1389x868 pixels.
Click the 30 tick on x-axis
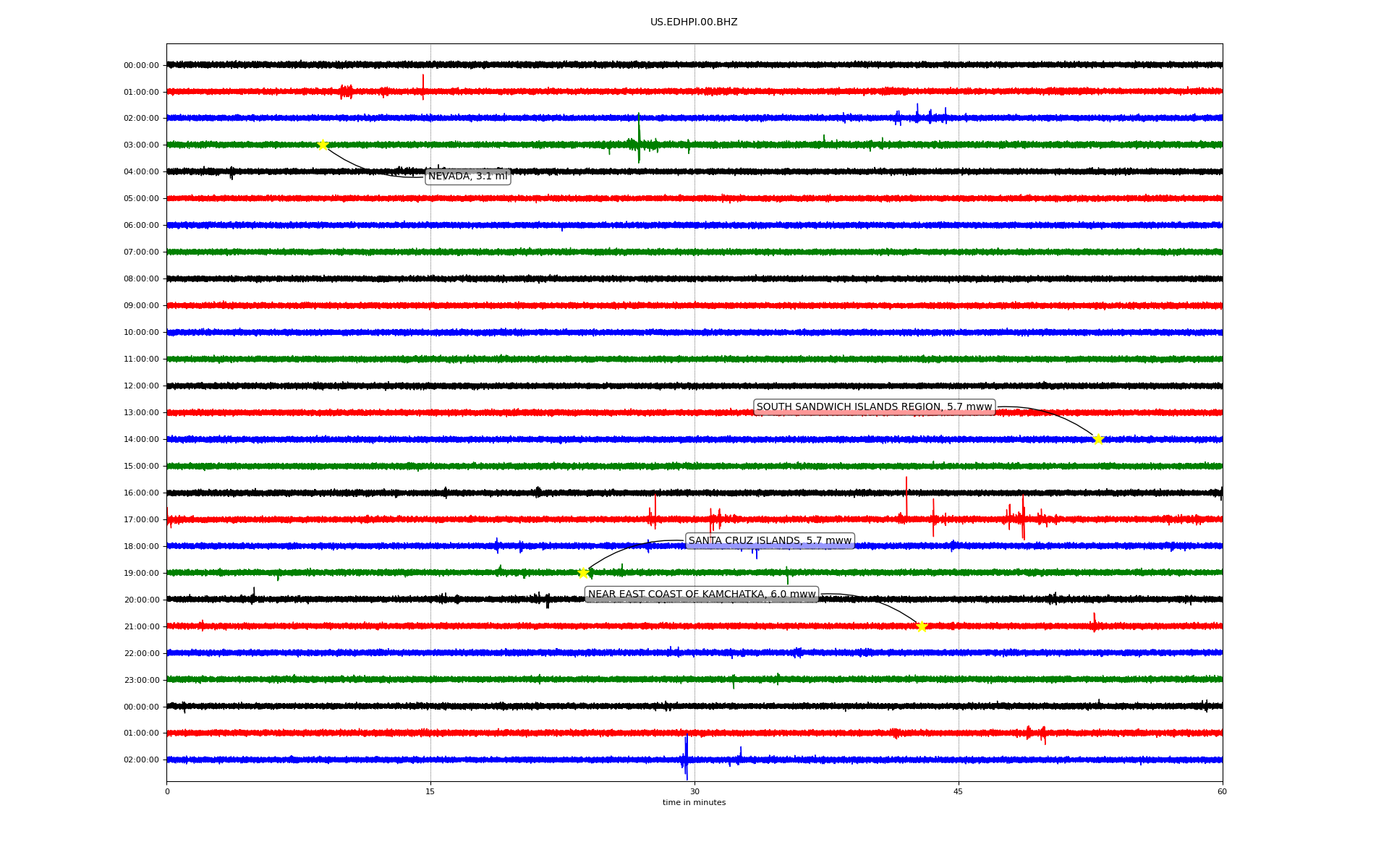[694, 791]
